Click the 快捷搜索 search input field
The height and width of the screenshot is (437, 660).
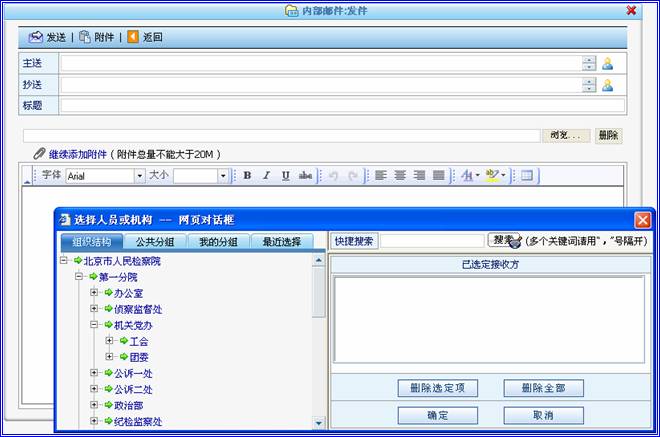point(432,241)
